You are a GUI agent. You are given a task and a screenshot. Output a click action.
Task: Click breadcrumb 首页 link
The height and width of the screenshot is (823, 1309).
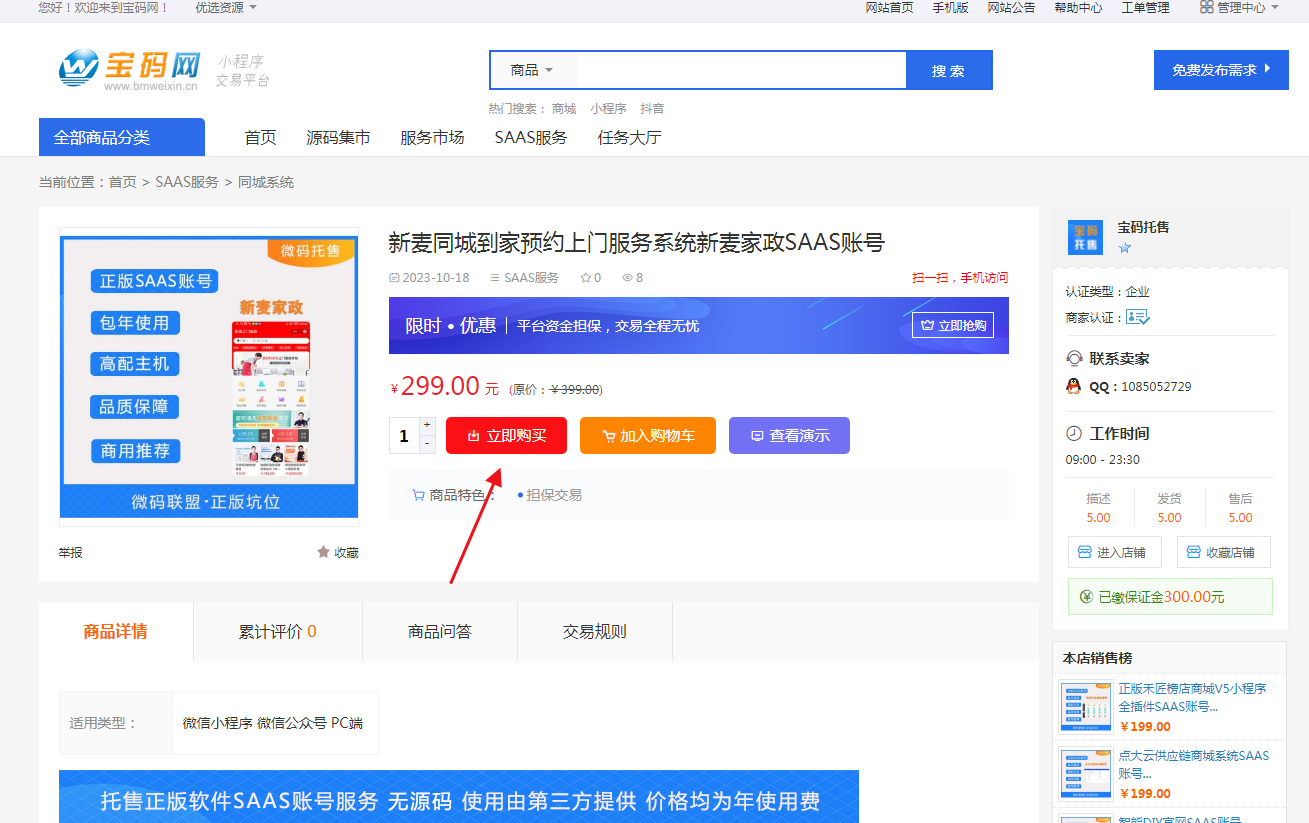(x=123, y=182)
